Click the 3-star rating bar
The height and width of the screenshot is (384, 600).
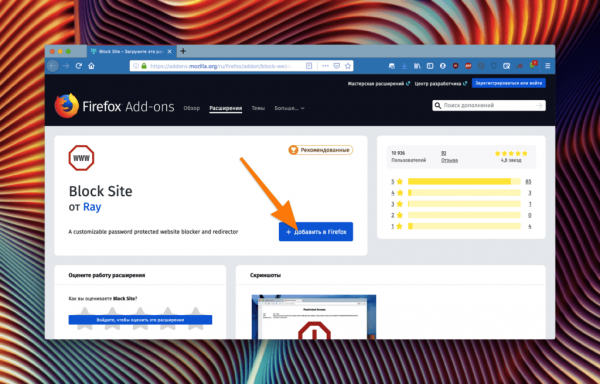click(464, 204)
